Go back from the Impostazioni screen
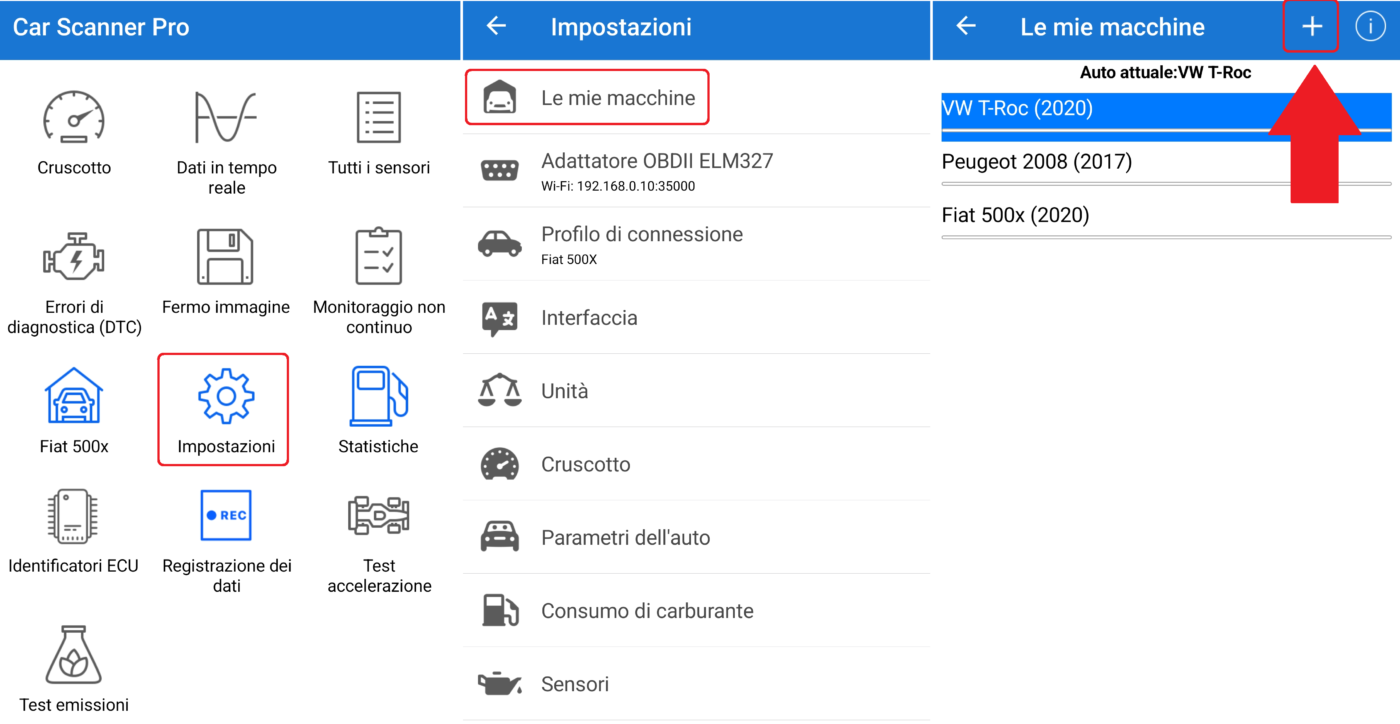1400x724 pixels. pos(496,27)
